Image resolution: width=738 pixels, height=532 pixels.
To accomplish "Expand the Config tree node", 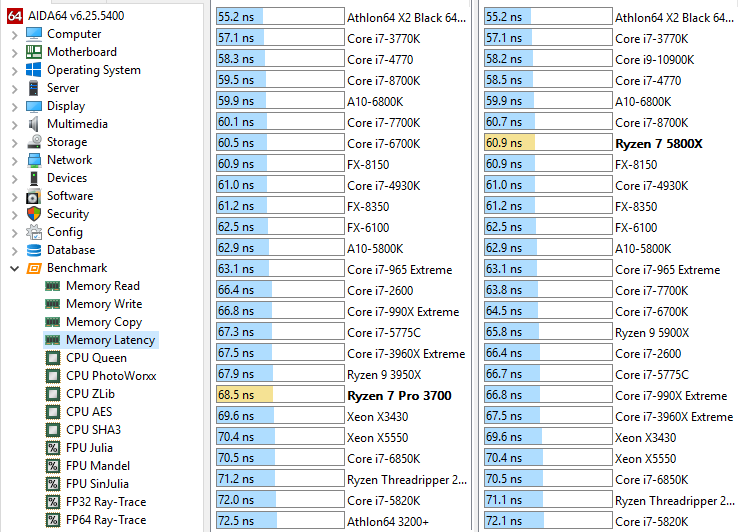I will [x=15, y=233].
